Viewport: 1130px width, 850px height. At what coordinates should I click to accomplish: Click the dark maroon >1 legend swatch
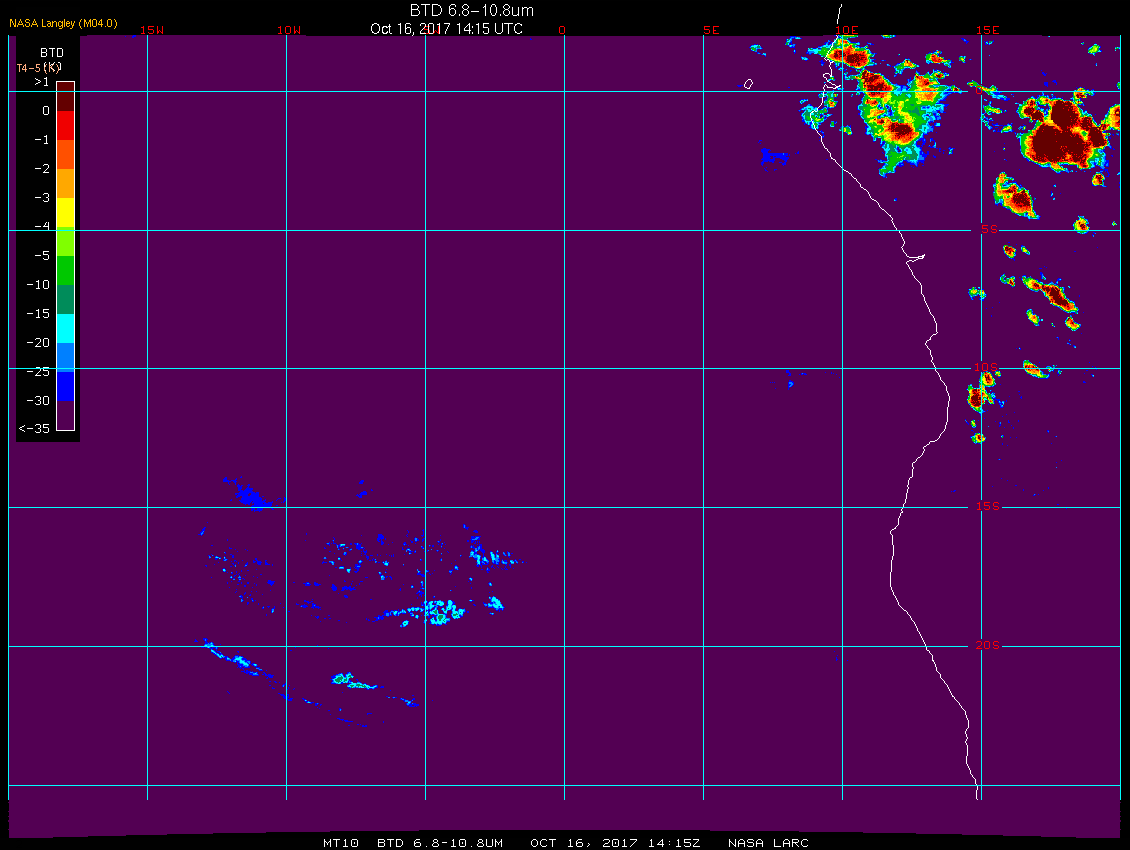(x=66, y=96)
